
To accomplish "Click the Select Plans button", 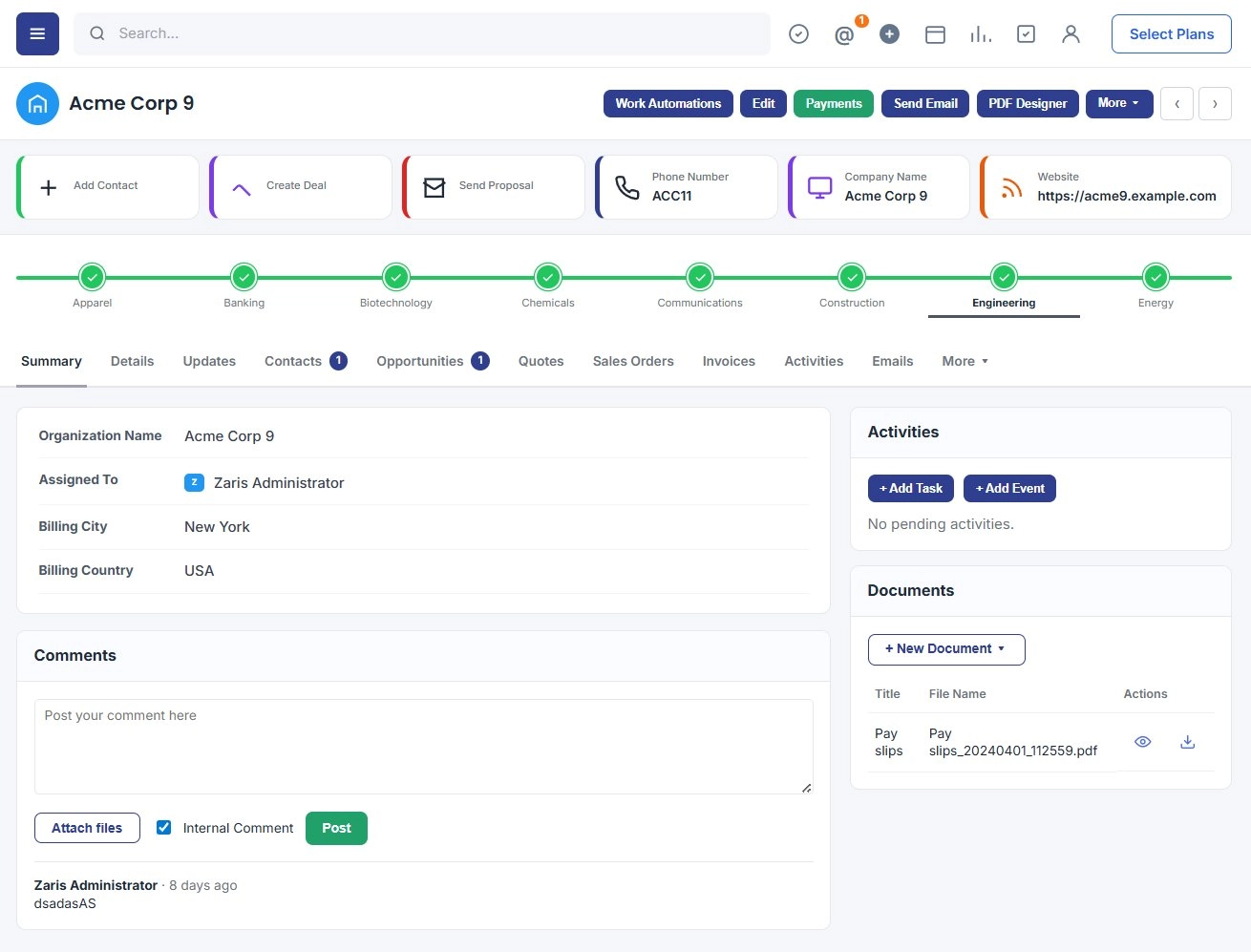I will coord(1172,34).
